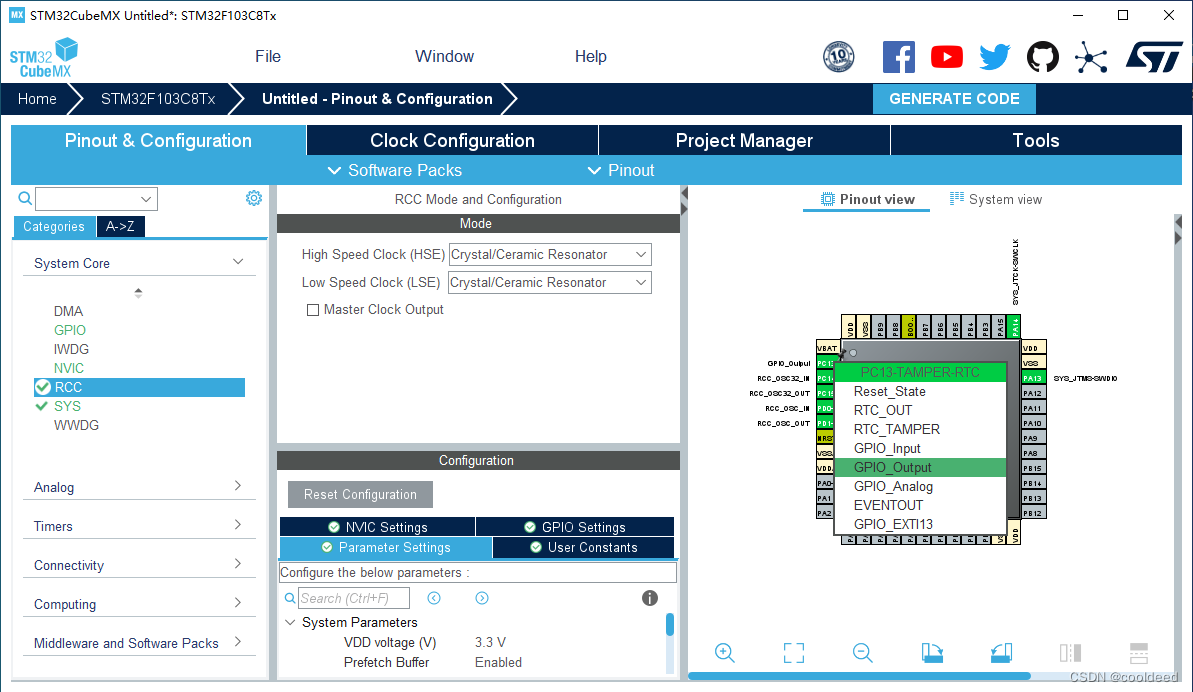Open the ST community network icon
Screen dimensions: 1193x692
click(1091, 57)
